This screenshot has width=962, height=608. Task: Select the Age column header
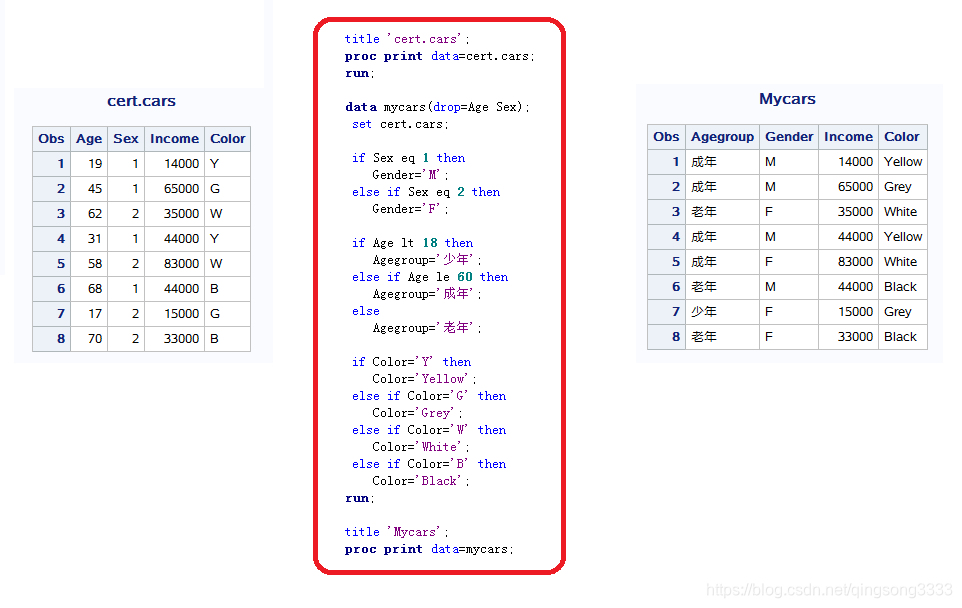[89, 138]
